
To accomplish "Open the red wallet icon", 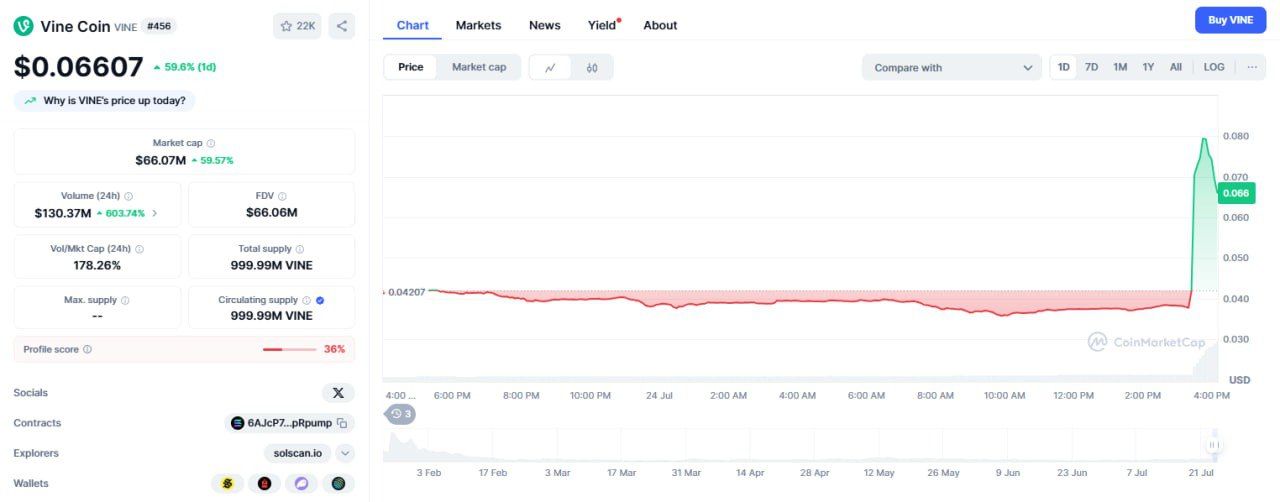I will [x=265, y=484].
